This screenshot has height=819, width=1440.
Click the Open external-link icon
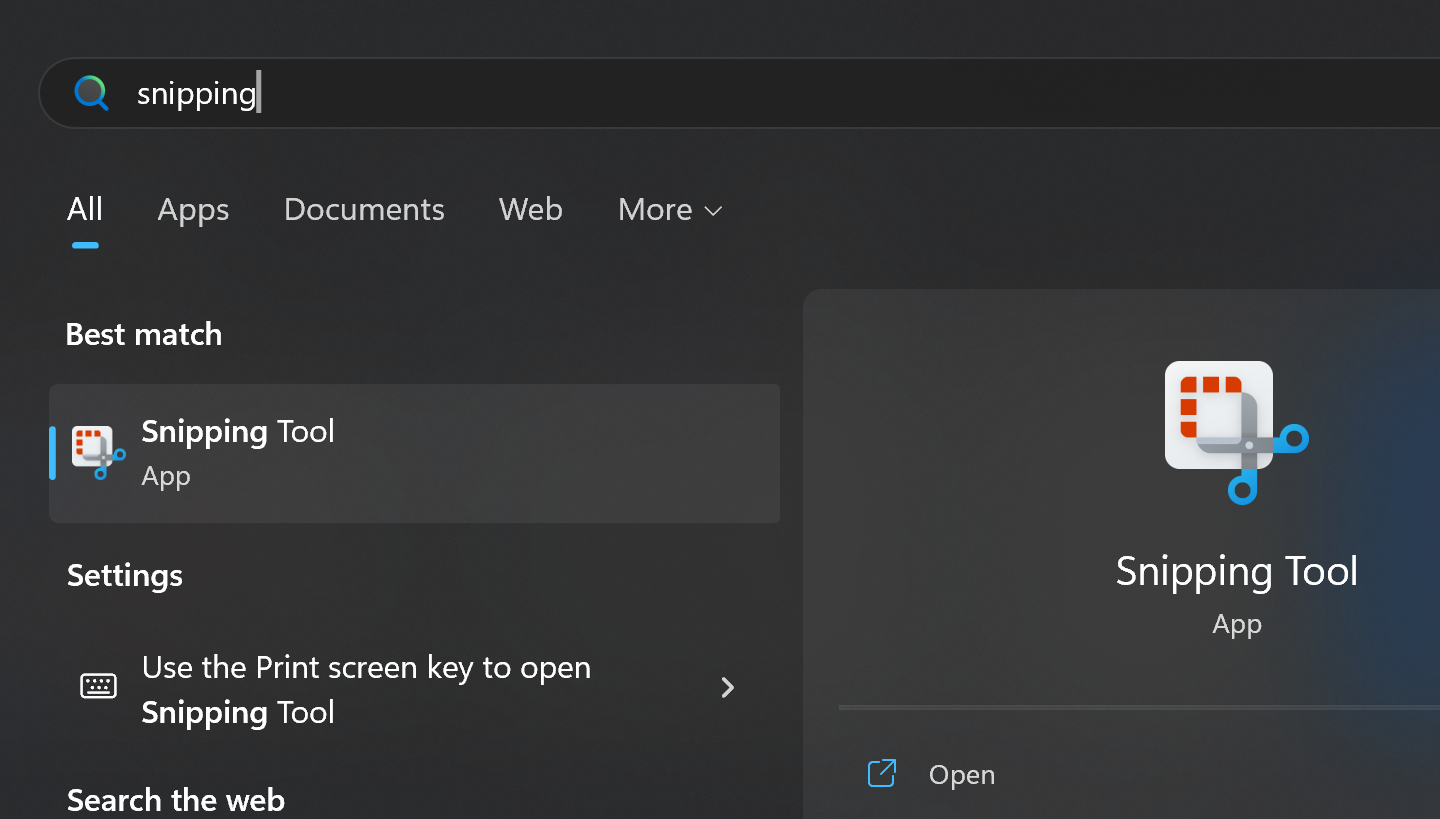coord(882,773)
